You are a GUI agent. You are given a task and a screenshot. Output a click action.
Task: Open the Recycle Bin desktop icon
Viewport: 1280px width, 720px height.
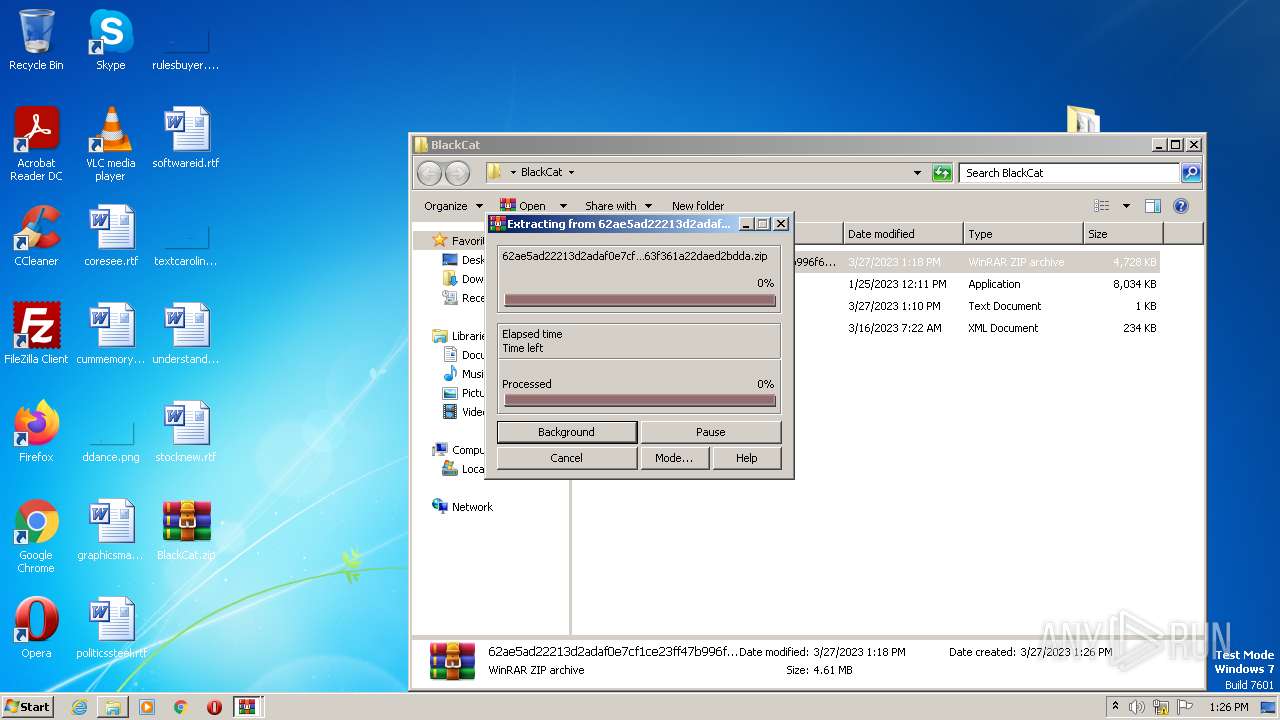(x=36, y=40)
